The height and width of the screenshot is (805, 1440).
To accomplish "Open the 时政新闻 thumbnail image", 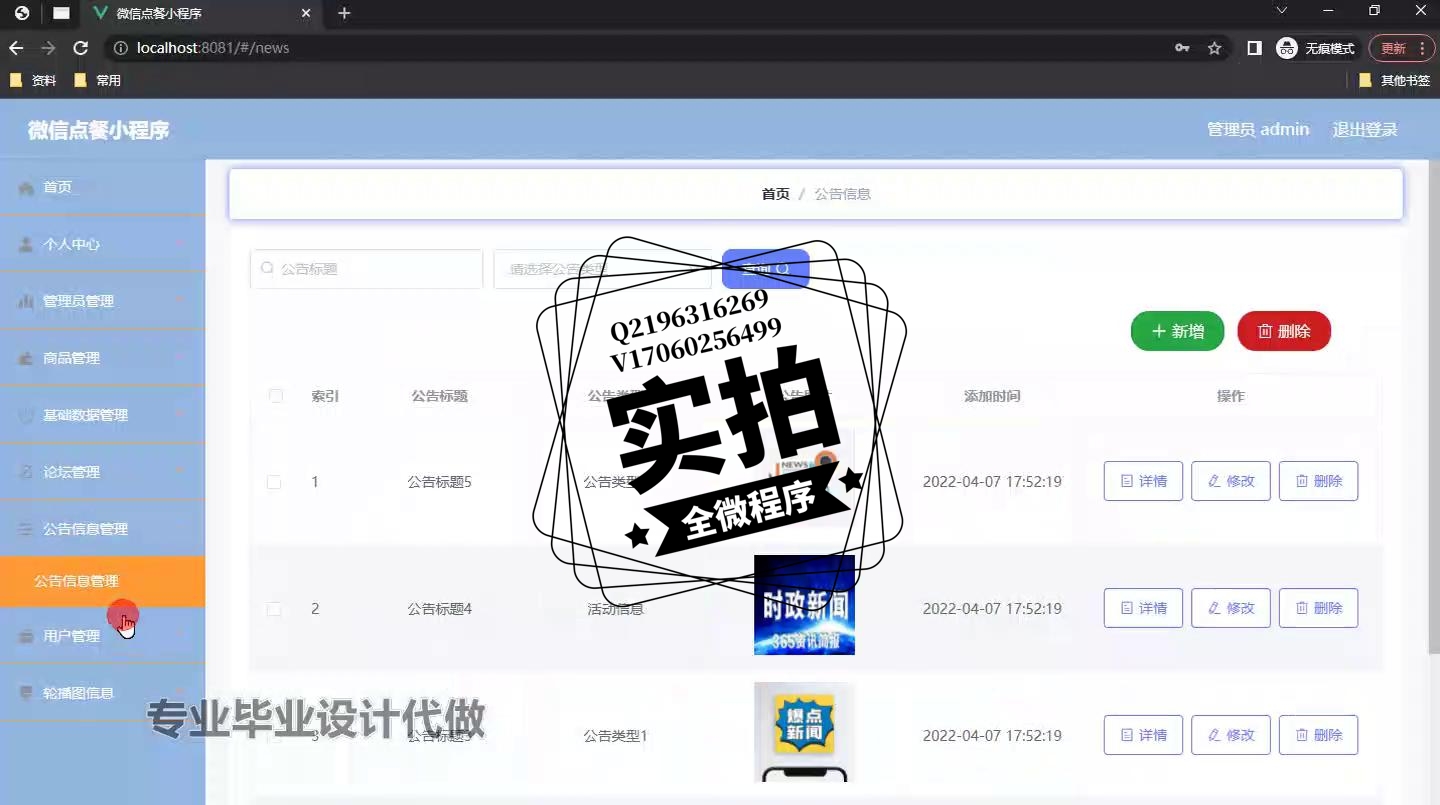I will (804, 605).
